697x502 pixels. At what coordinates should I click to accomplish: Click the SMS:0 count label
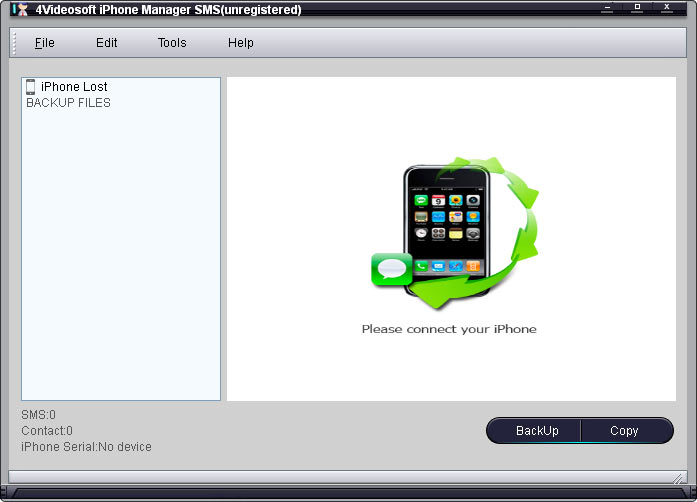39,414
